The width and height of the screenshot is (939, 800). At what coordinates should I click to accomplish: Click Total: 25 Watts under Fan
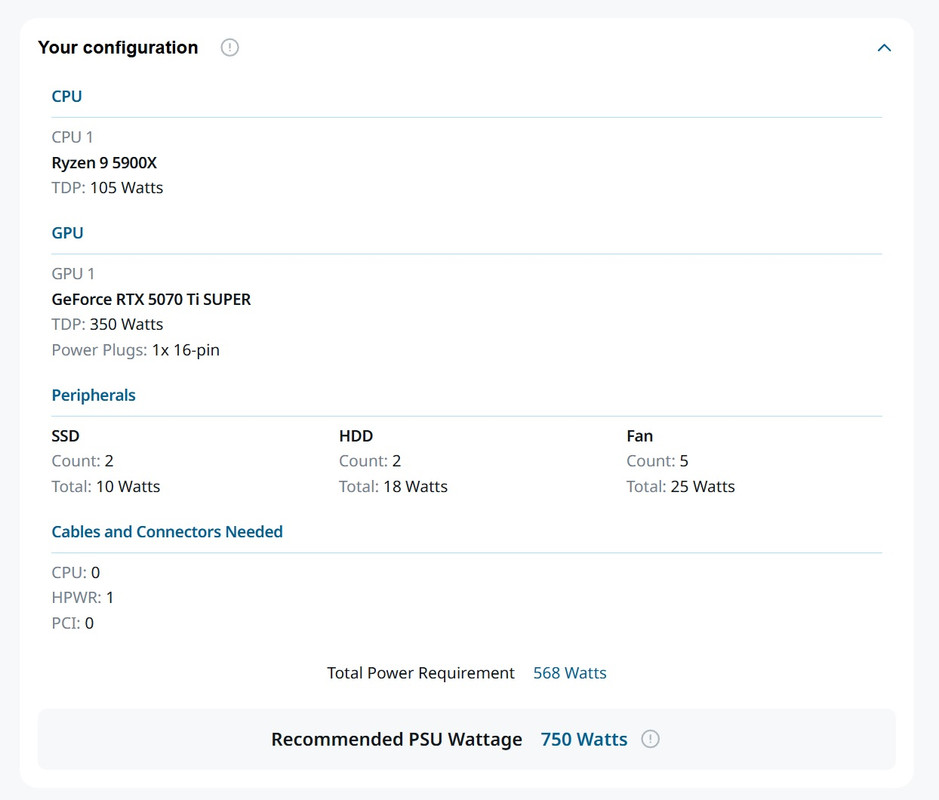[681, 487]
